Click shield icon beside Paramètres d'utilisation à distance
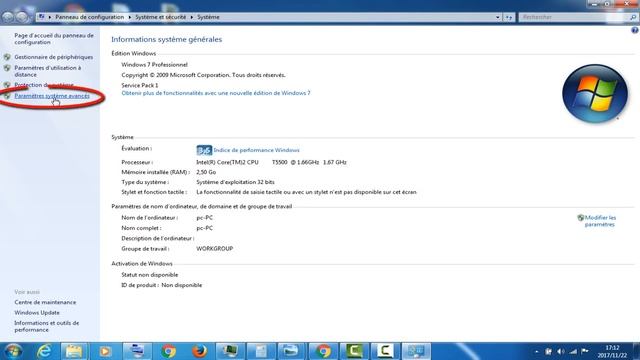The width and height of the screenshot is (640, 360). pos(7,68)
